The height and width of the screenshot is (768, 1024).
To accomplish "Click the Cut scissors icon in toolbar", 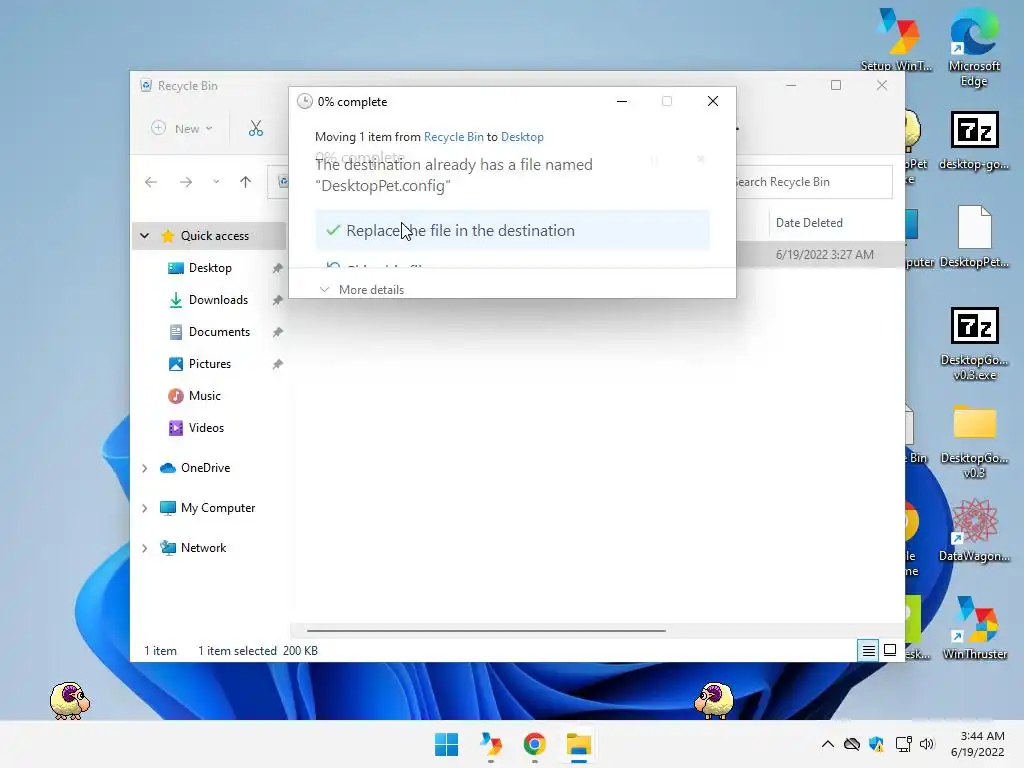I will pos(256,129).
